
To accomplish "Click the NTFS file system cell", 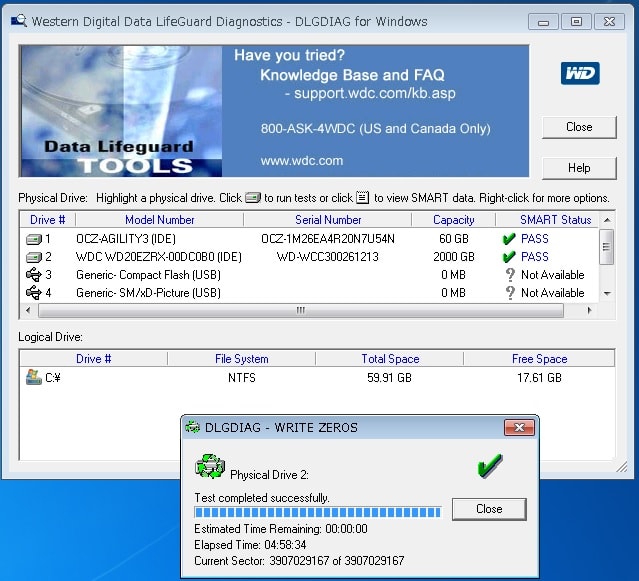I will (x=242, y=378).
